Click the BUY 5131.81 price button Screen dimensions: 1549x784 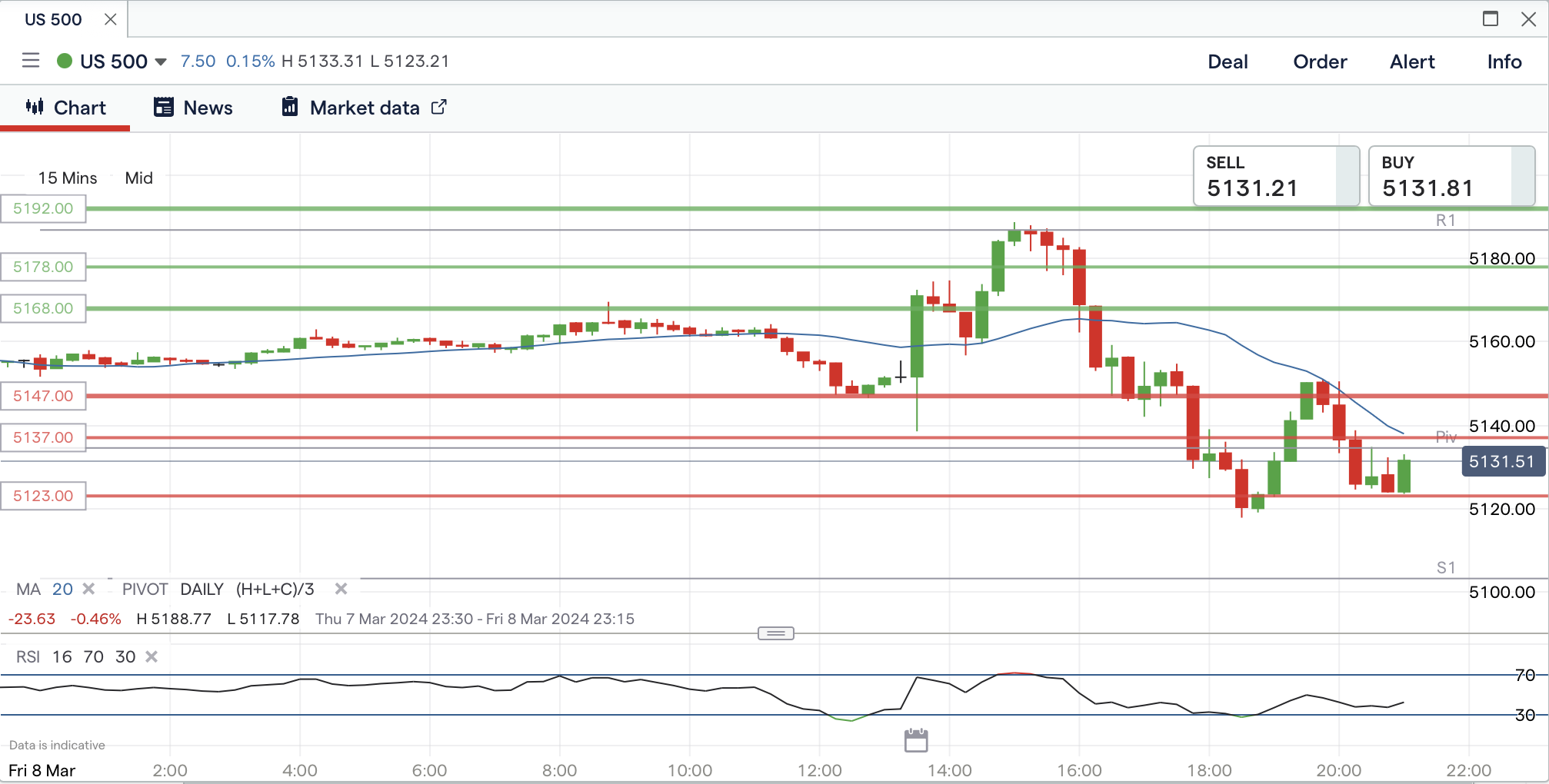1451,176
